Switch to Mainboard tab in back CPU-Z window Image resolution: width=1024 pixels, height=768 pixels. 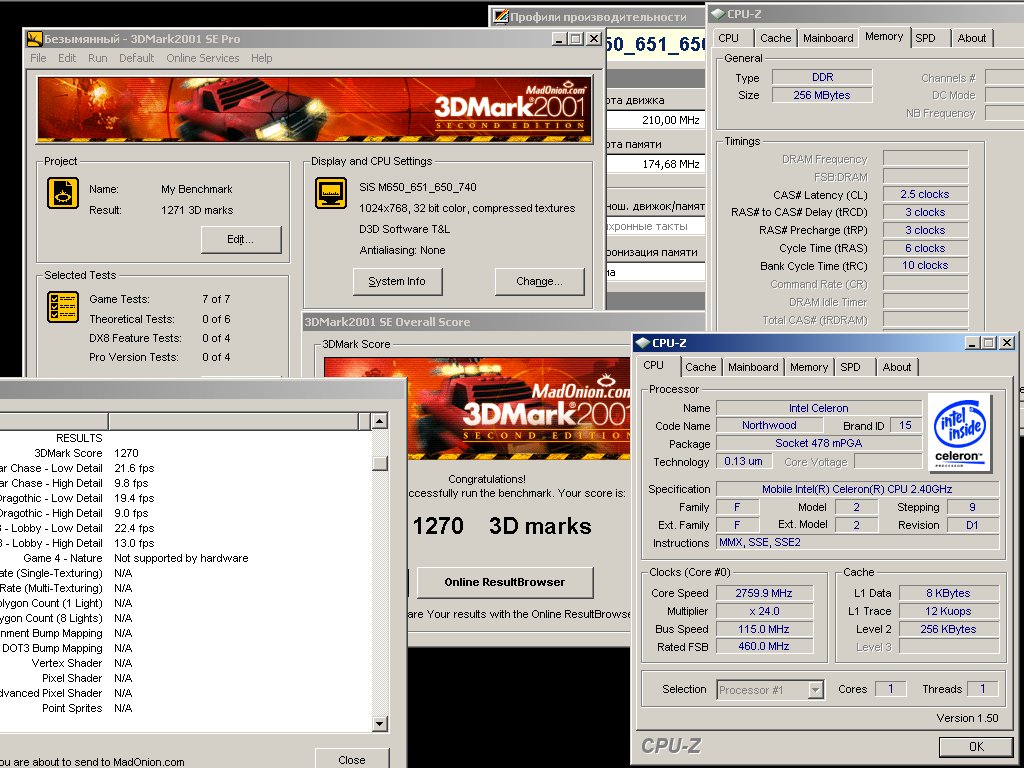coord(828,38)
